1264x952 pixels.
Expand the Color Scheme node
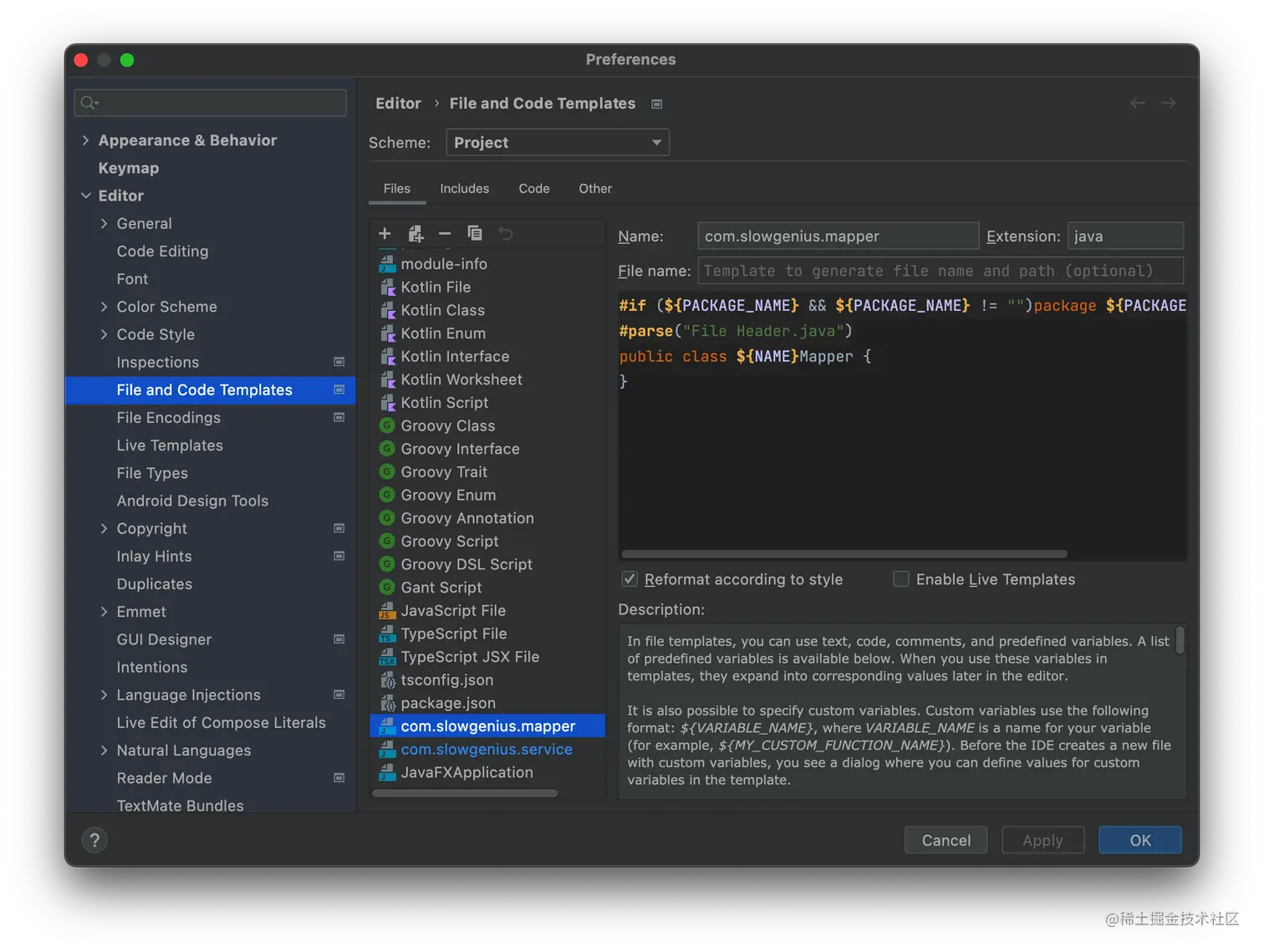[x=104, y=307]
